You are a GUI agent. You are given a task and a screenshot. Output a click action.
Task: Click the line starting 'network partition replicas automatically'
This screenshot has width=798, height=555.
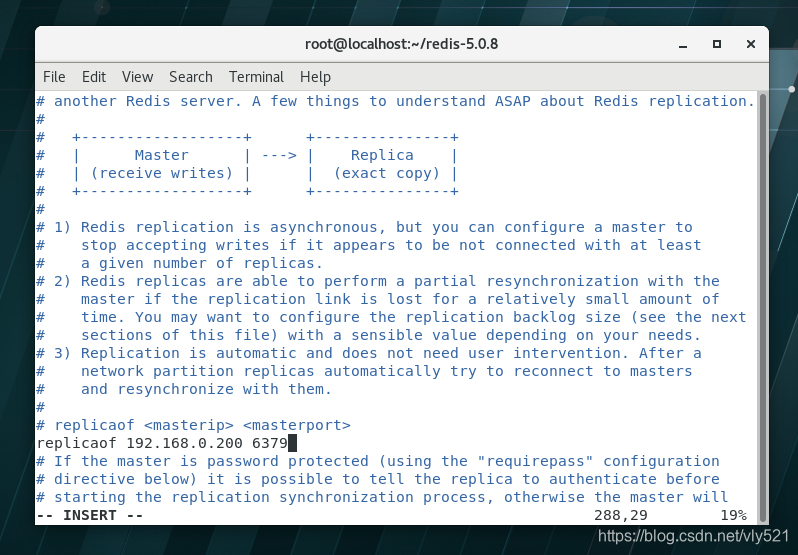point(386,371)
